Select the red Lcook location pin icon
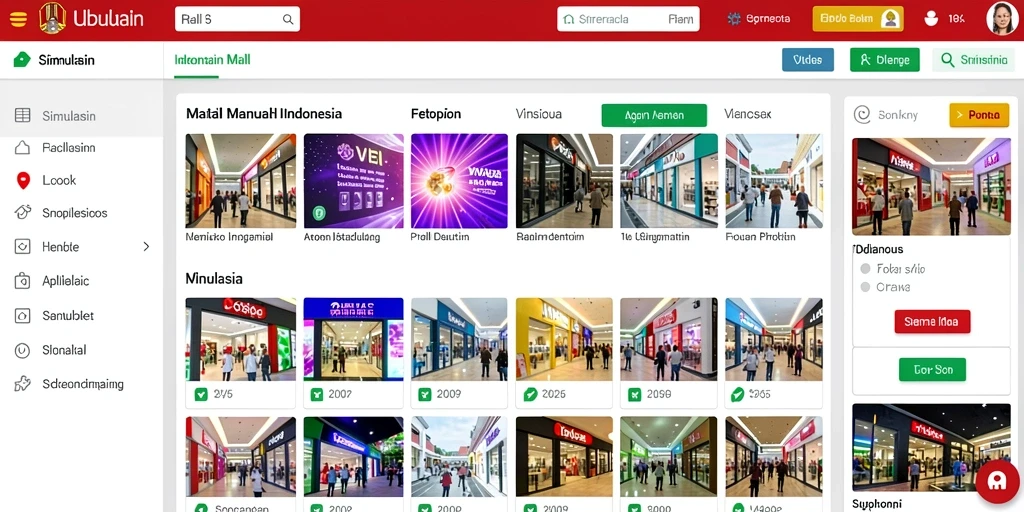The image size is (1024, 512). (x=23, y=181)
